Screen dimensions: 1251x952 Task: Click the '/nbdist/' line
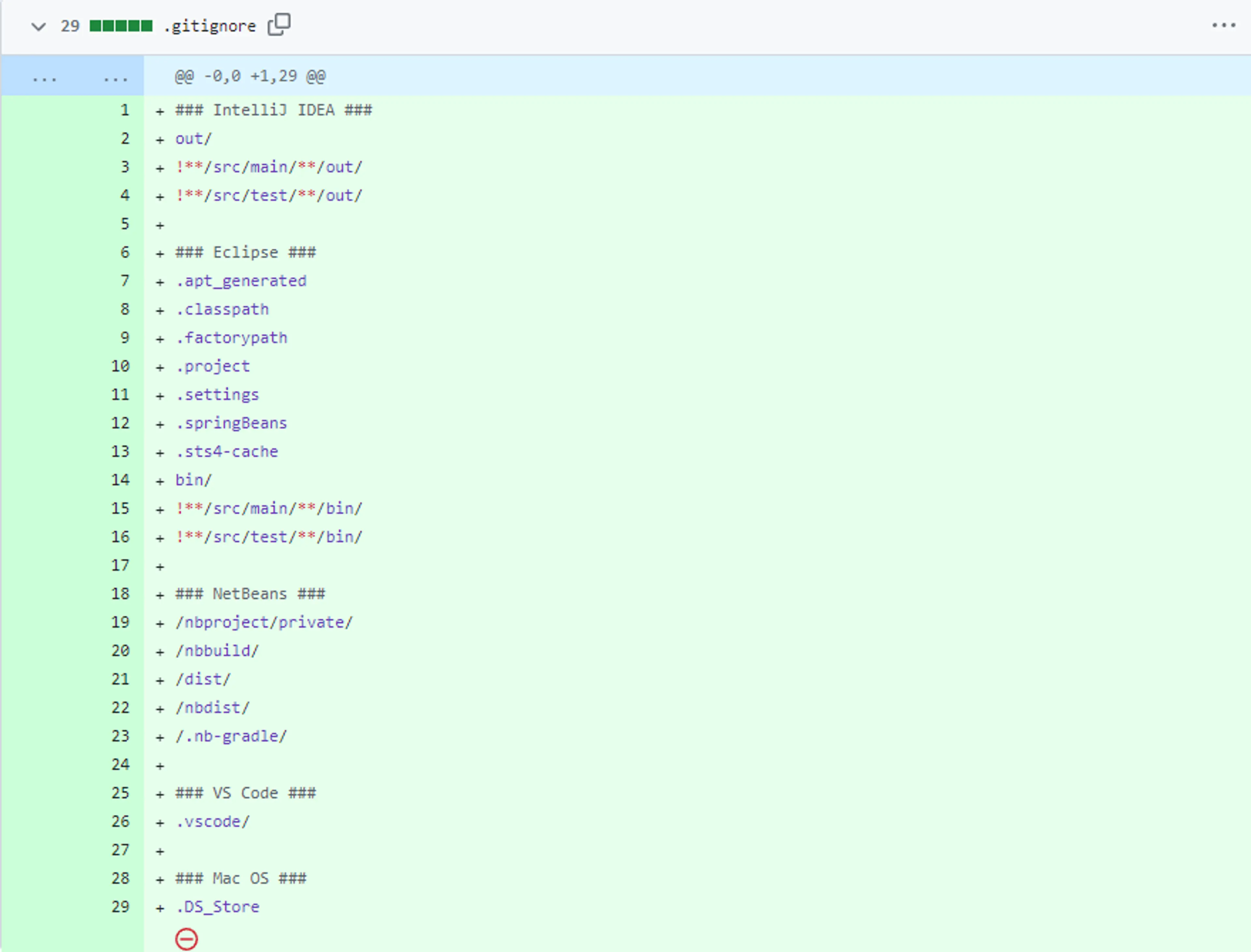(x=212, y=707)
